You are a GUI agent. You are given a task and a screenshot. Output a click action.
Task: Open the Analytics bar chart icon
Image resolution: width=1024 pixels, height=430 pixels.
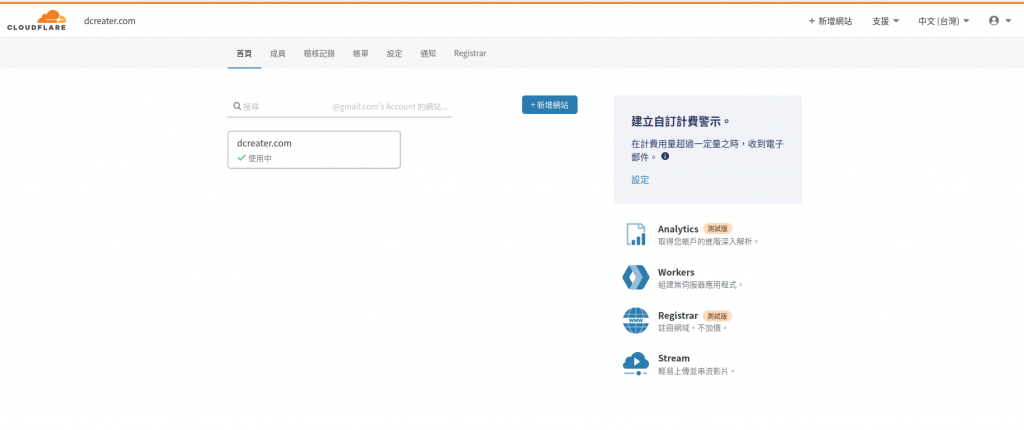click(635, 234)
